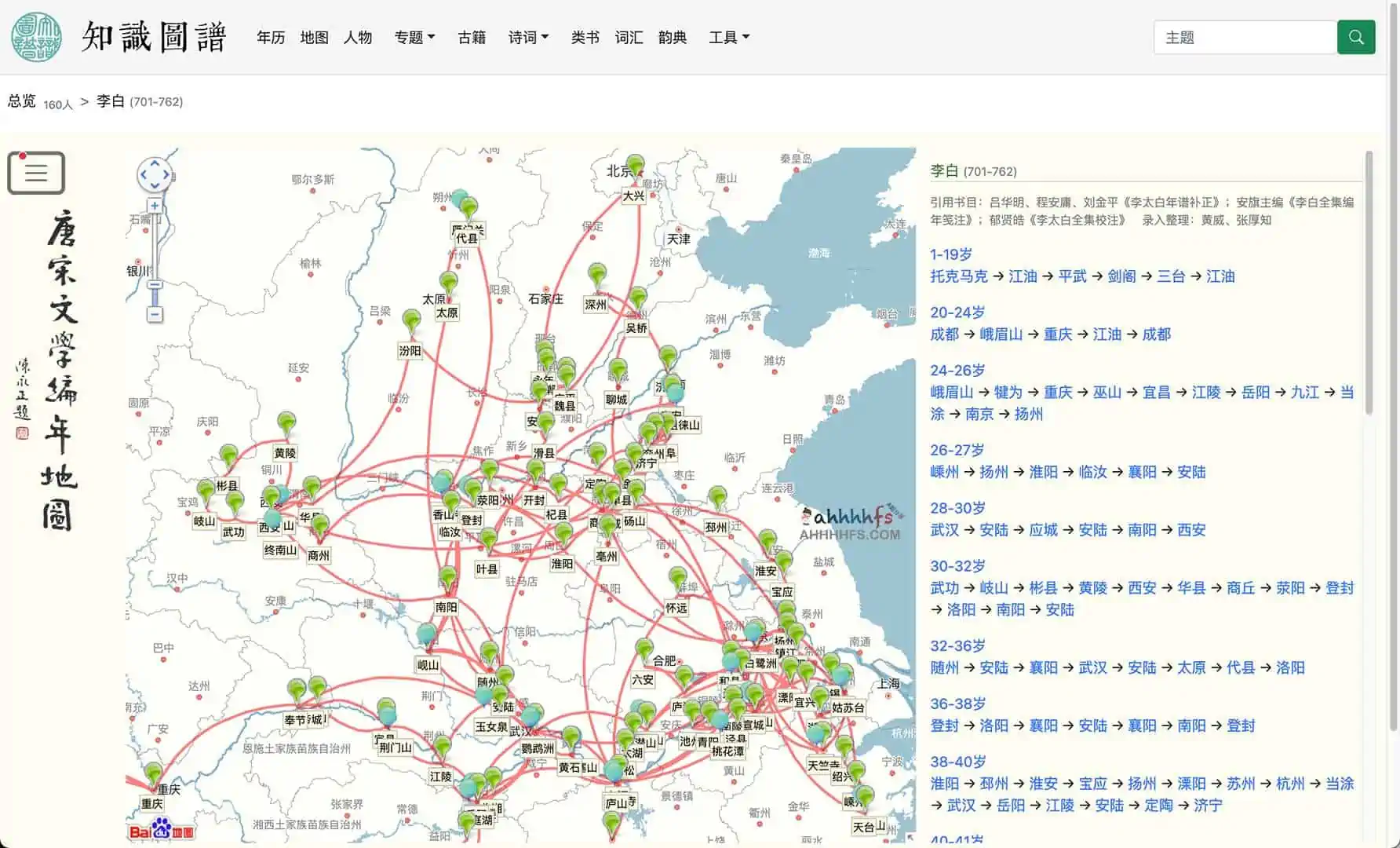Expand the 诗词 dropdown menu
The height and width of the screenshot is (848, 1400).
pyautogui.click(x=528, y=37)
